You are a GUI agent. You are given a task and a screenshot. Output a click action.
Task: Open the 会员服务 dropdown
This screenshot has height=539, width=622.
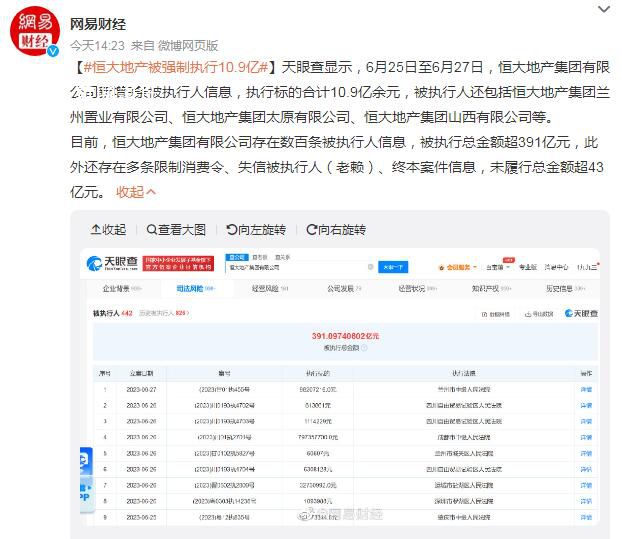457,267
